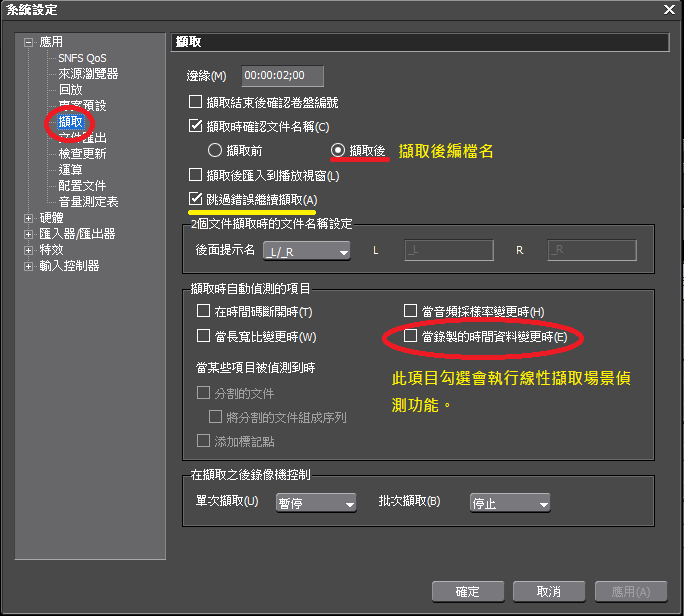Open 後面提示名 dropdown list
This screenshot has height=616, width=684.
tap(308, 250)
